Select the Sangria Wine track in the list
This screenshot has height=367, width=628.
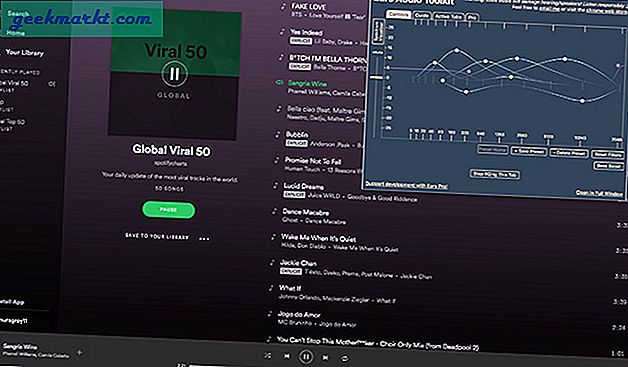[307, 83]
